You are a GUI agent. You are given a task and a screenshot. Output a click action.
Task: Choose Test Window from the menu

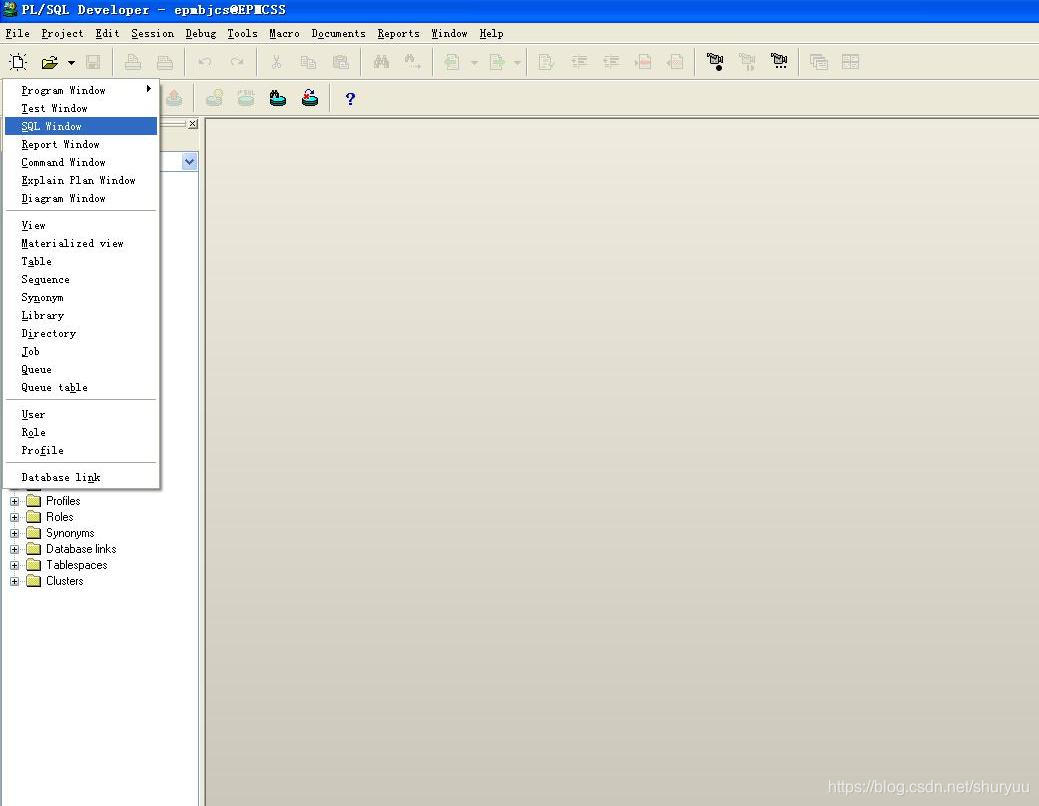[x=81, y=108]
